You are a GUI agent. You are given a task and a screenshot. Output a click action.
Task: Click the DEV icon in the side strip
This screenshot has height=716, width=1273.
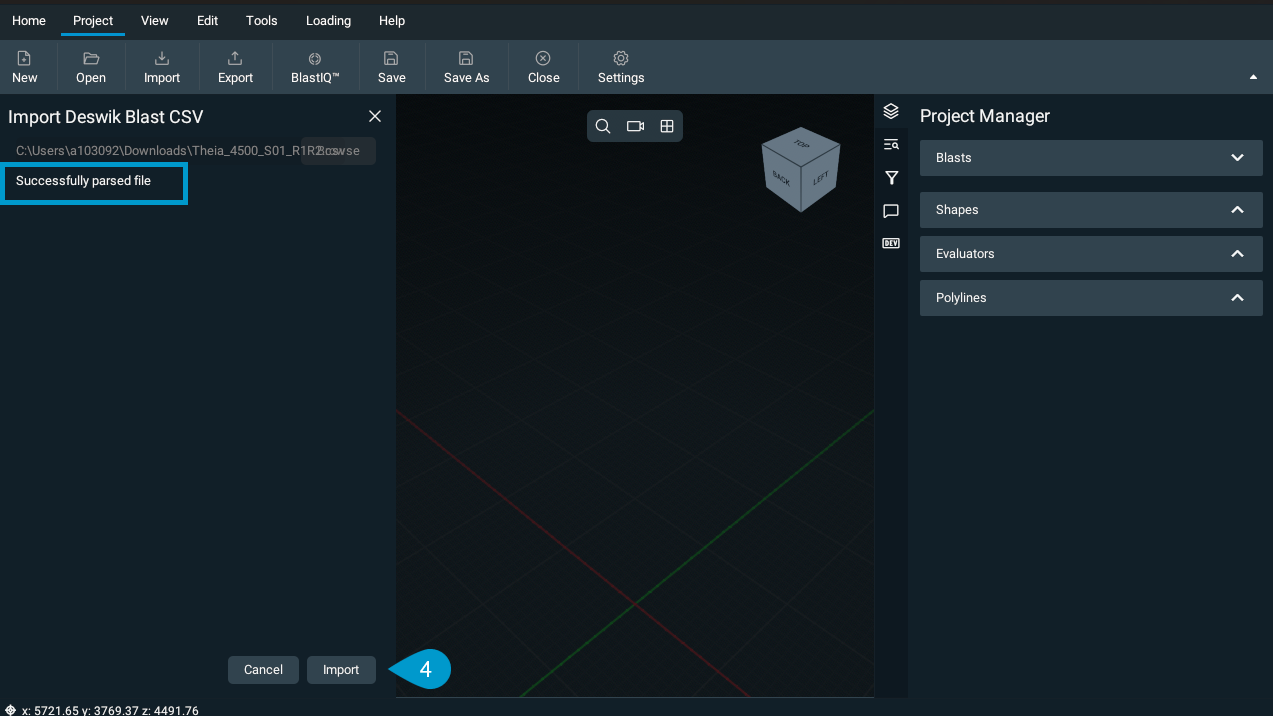click(891, 243)
